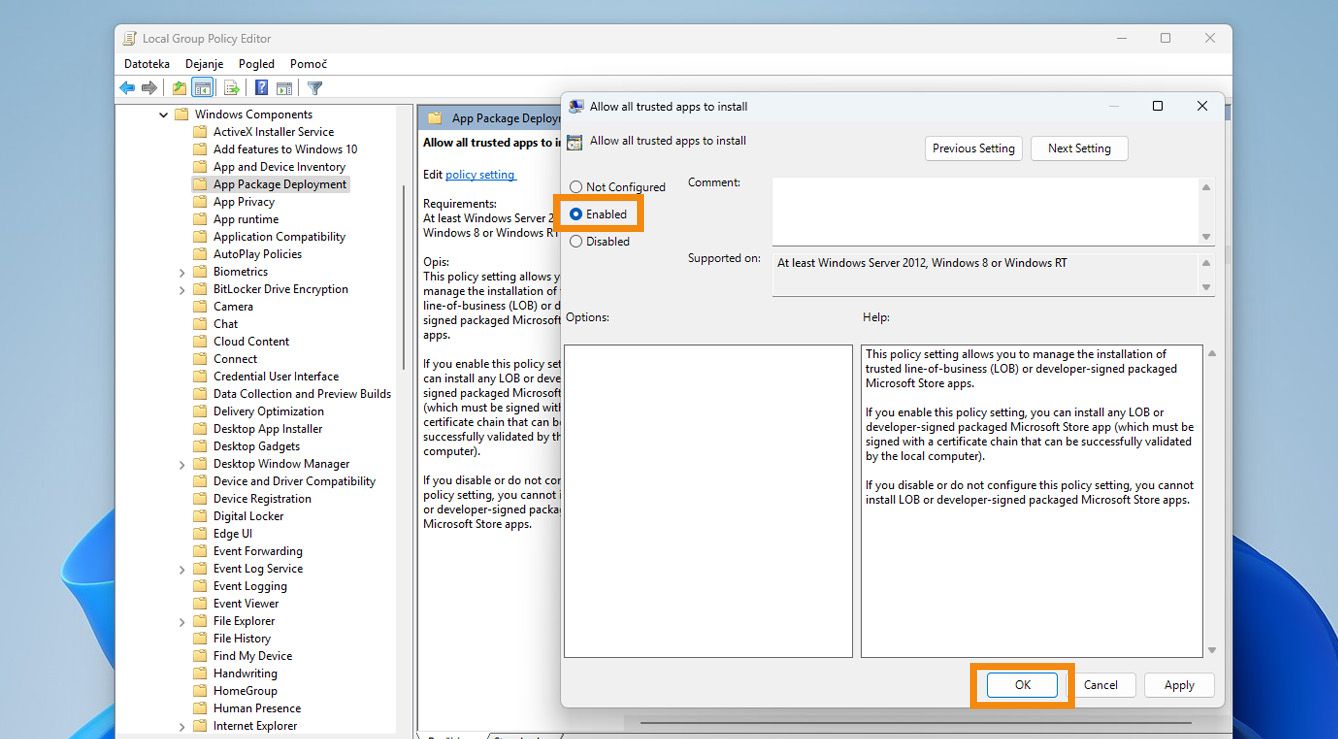Expand the Desktop Window Manager node

click(182, 465)
